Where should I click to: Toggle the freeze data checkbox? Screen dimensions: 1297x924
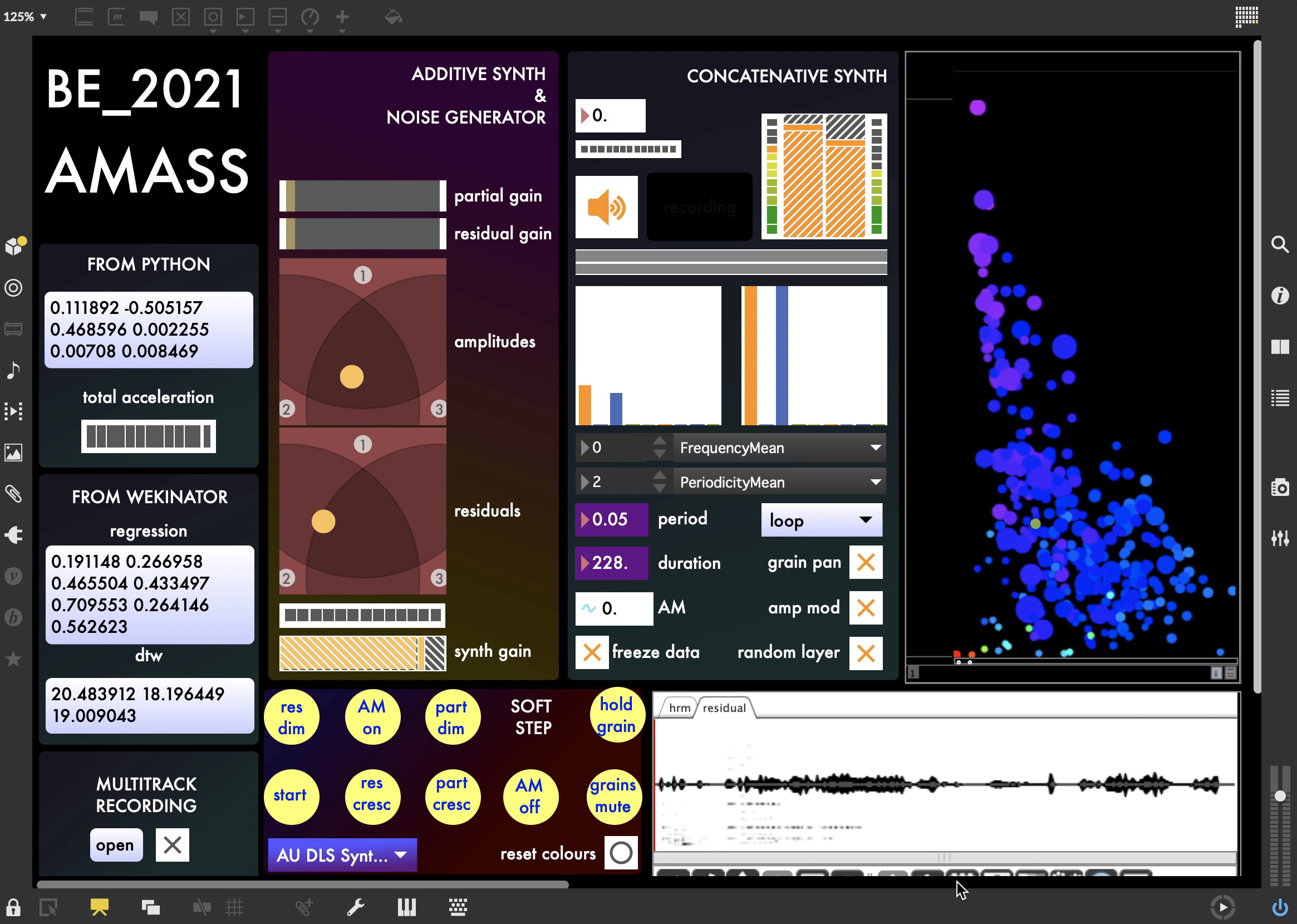click(x=592, y=652)
